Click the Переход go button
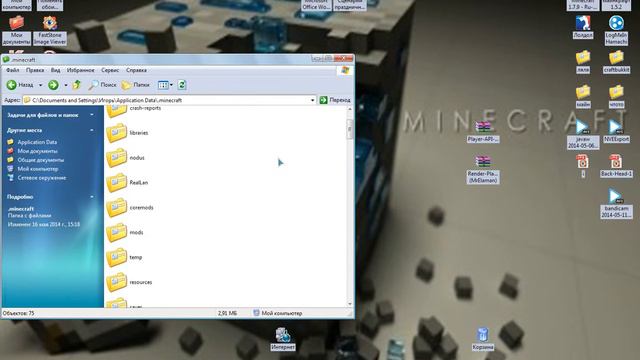The image size is (640, 360). point(335,100)
